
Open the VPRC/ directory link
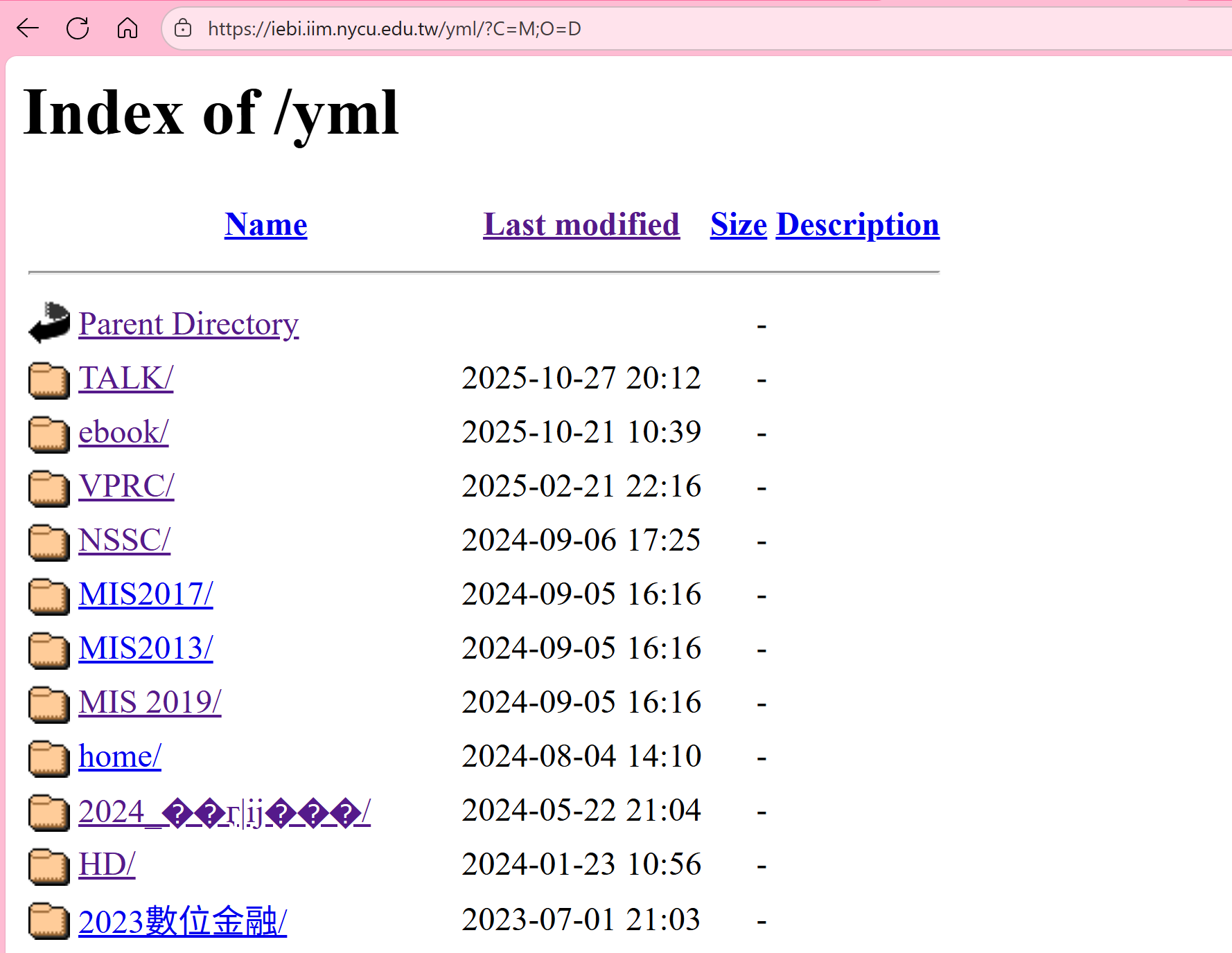(x=126, y=486)
